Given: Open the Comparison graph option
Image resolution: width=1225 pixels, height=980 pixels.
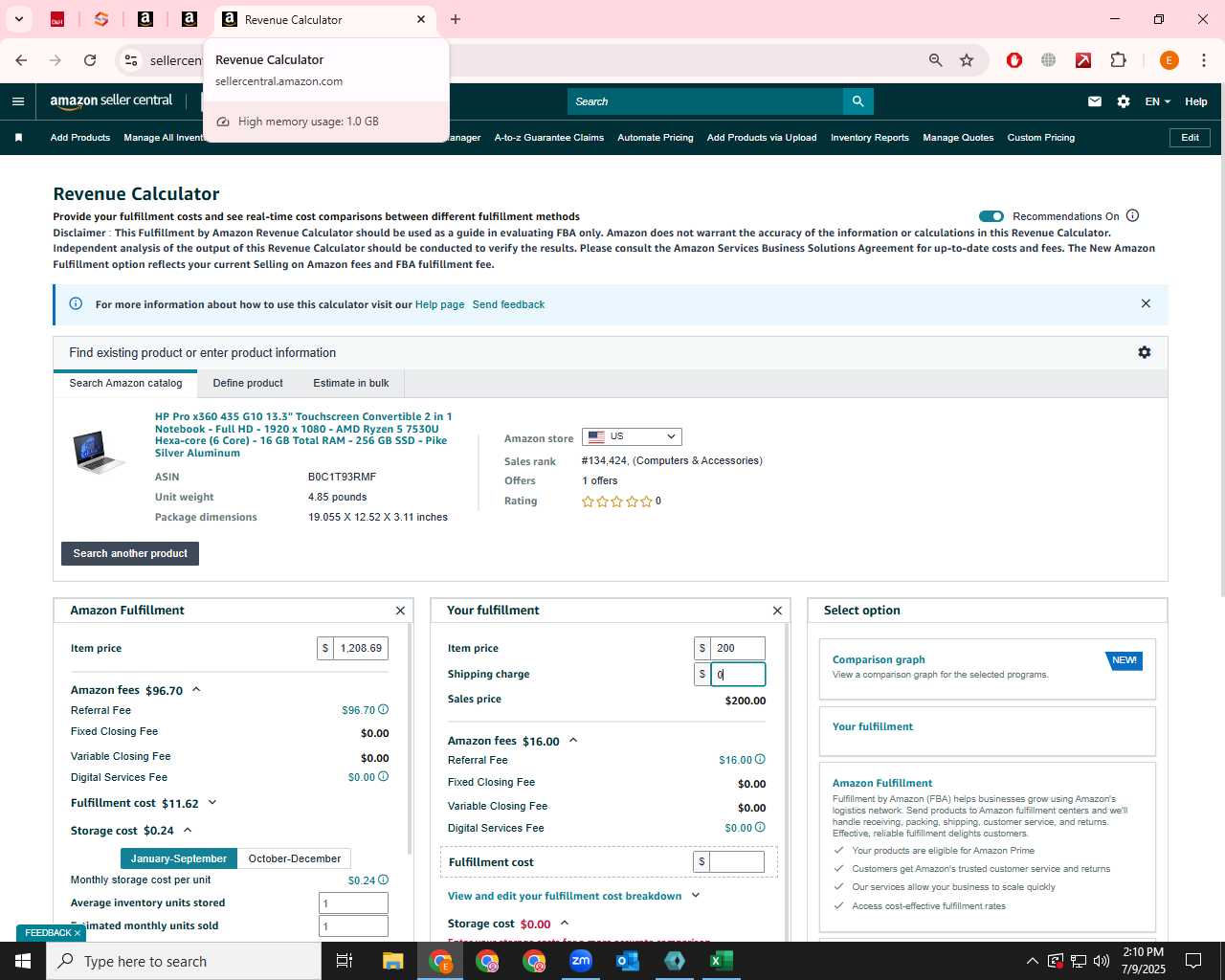Looking at the screenshot, I should [x=988, y=669].
